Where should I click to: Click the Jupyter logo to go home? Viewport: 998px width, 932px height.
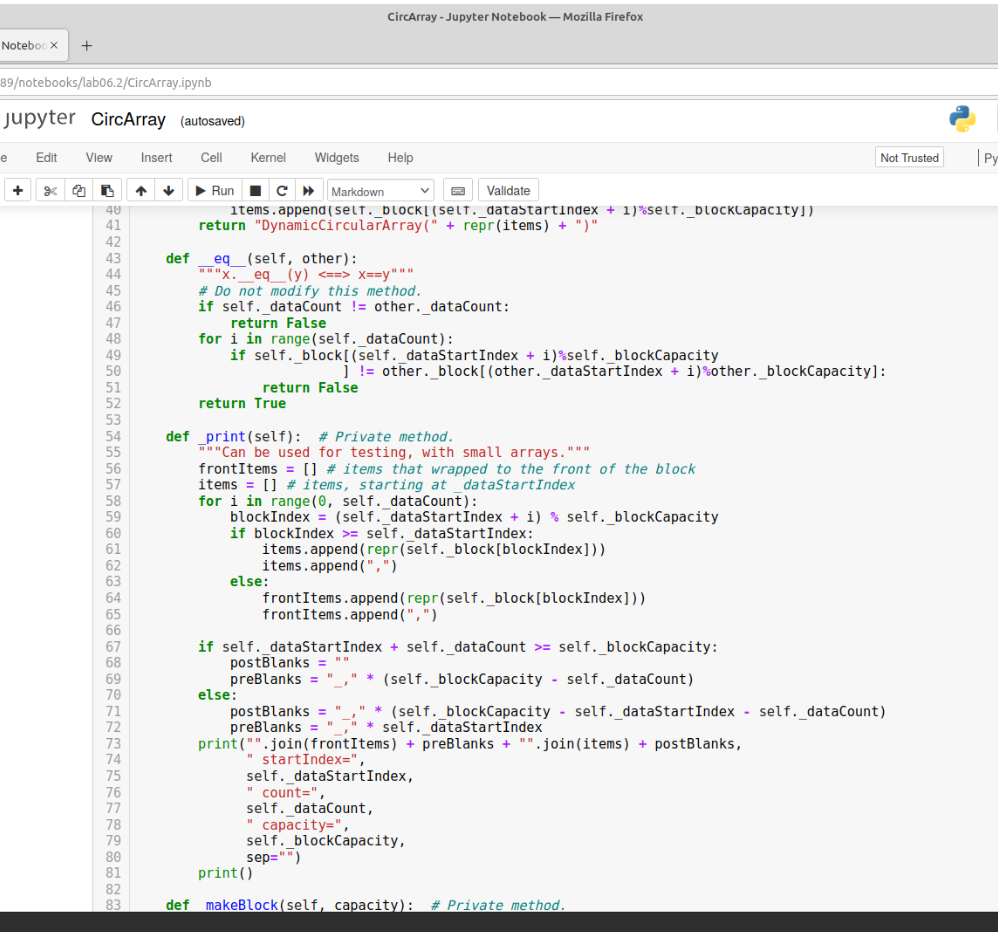pos(40,117)
